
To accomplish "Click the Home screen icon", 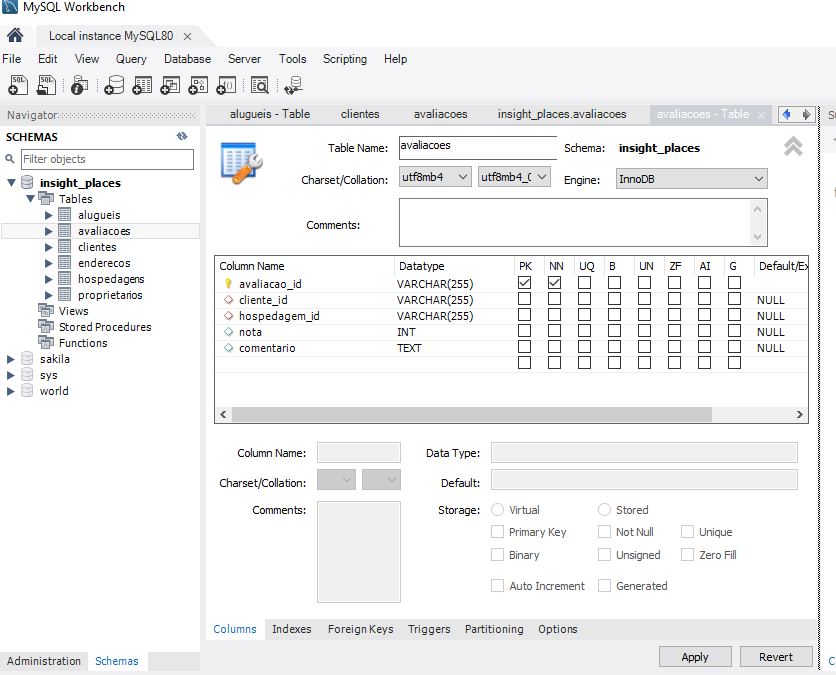I will coord(15,36).
